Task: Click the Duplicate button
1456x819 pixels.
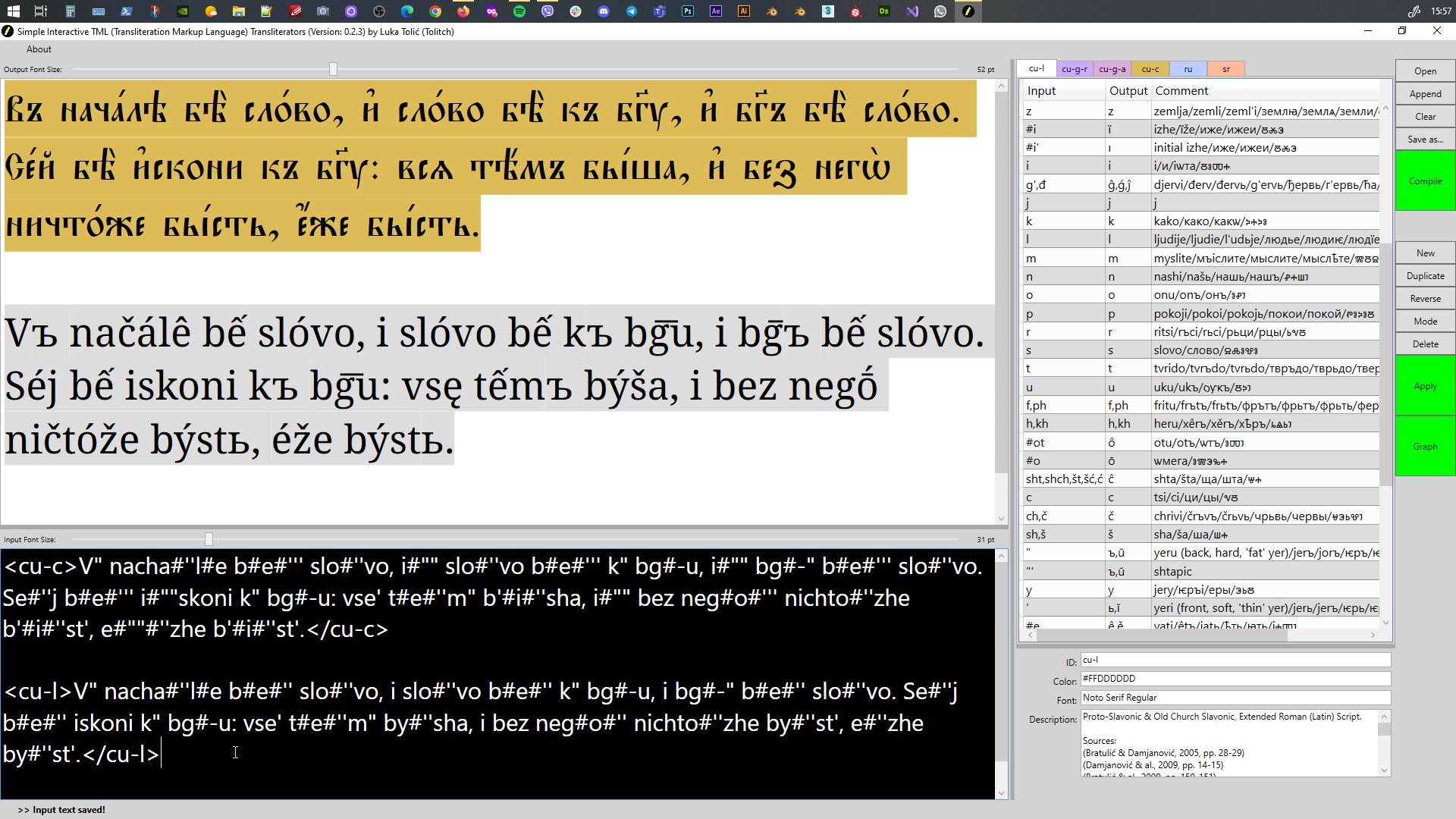Action: pos(1423,275)
